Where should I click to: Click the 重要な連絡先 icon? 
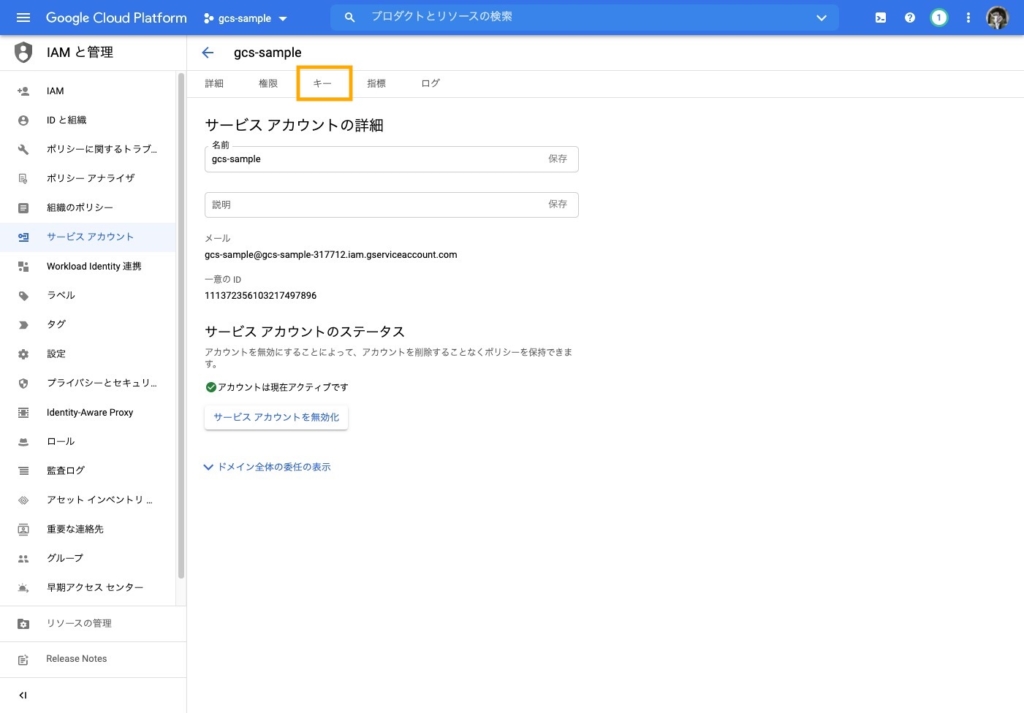(x=23, y=530)
